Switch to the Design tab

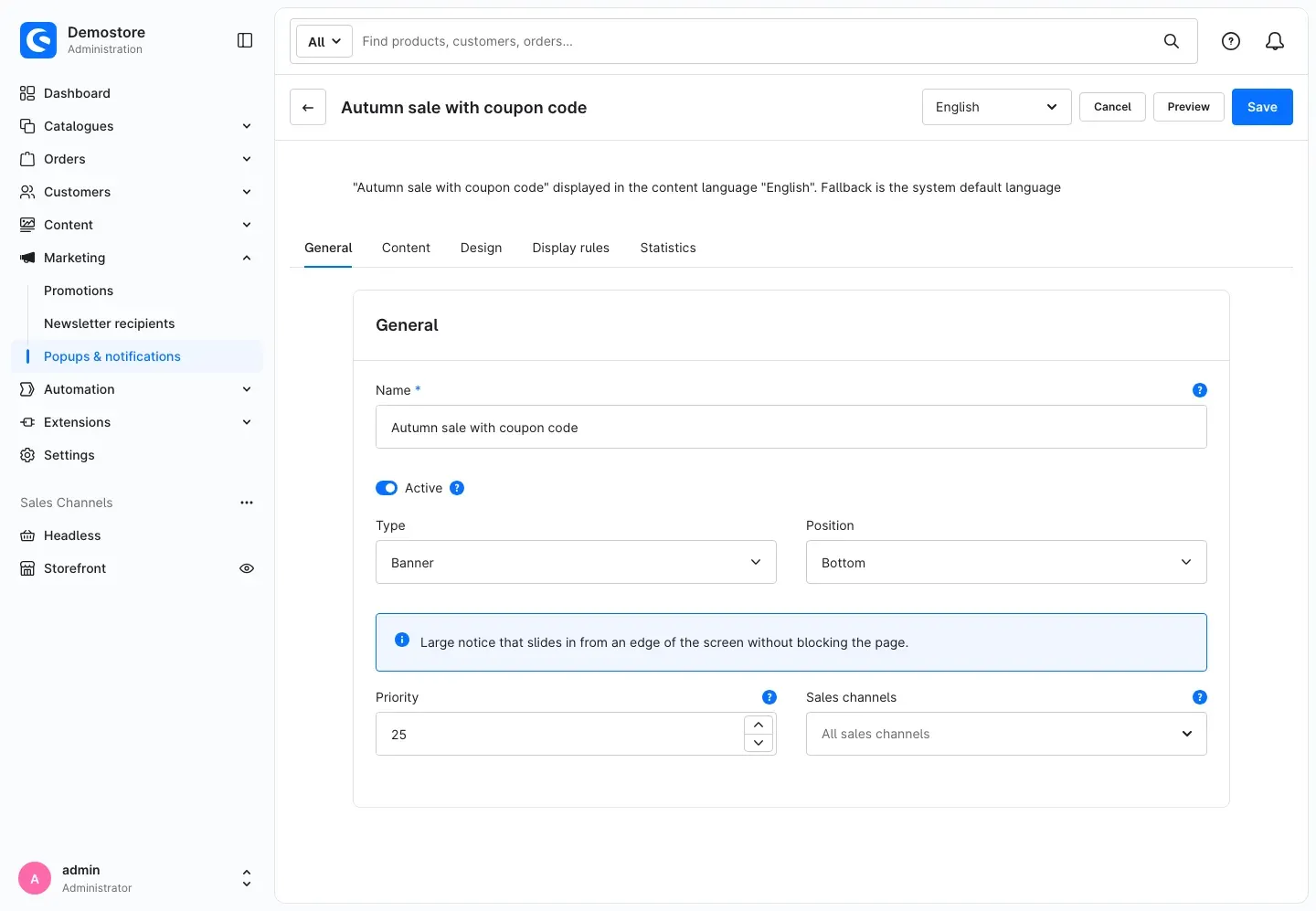[481, 248]
